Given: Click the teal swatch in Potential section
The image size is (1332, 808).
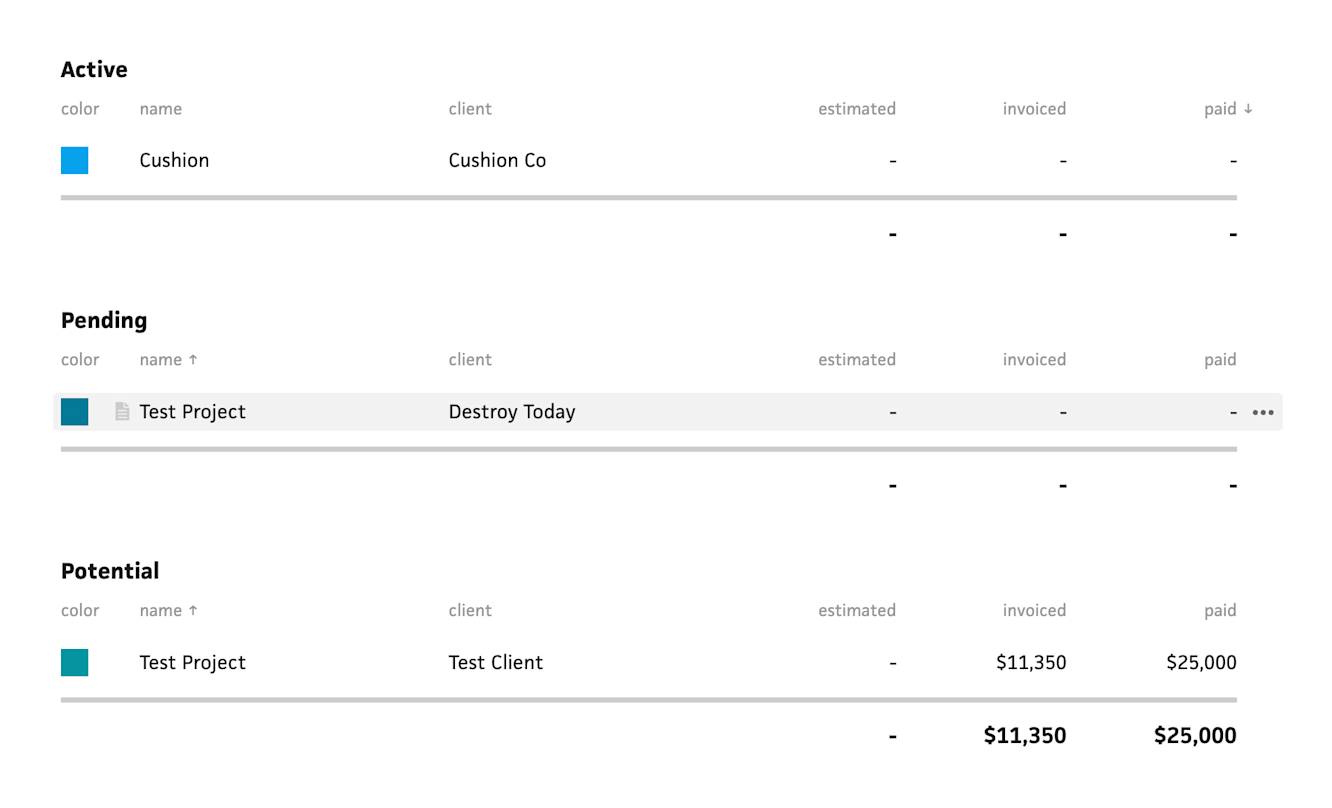Looking at the screenshot, I should click(x=75, y=663).
